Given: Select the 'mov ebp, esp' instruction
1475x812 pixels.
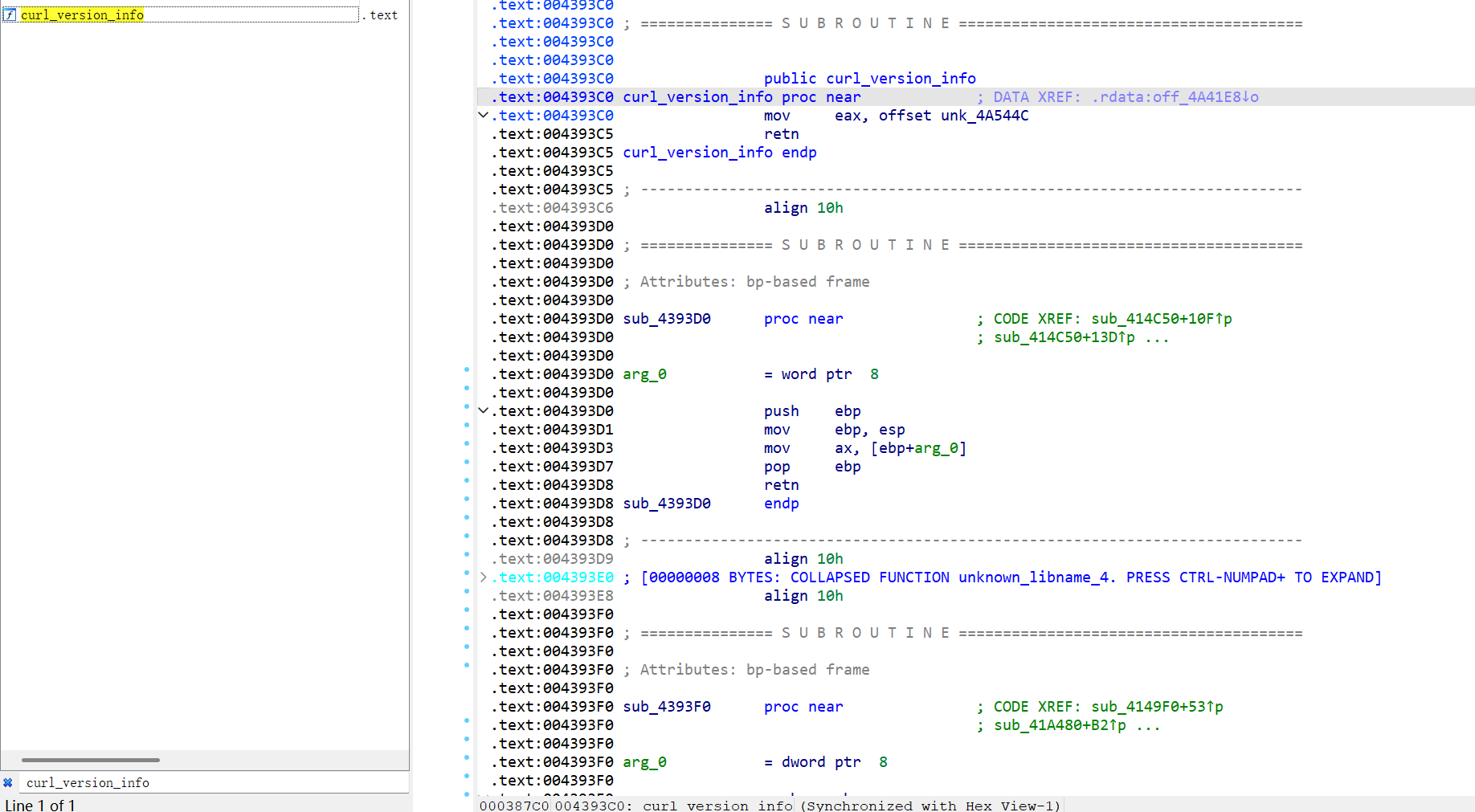Looking at the screenshot, I should point(834,429).
